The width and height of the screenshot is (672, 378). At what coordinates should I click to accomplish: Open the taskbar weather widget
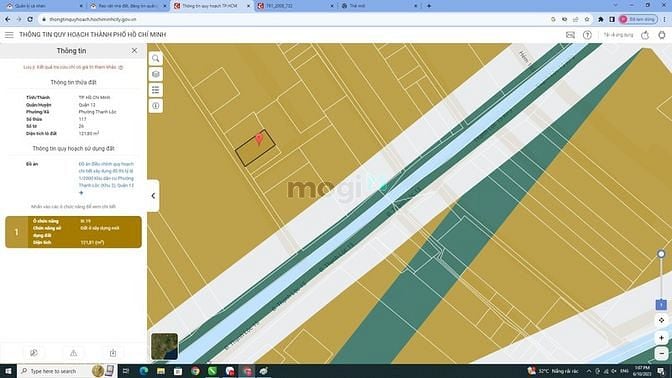[553, 371]
